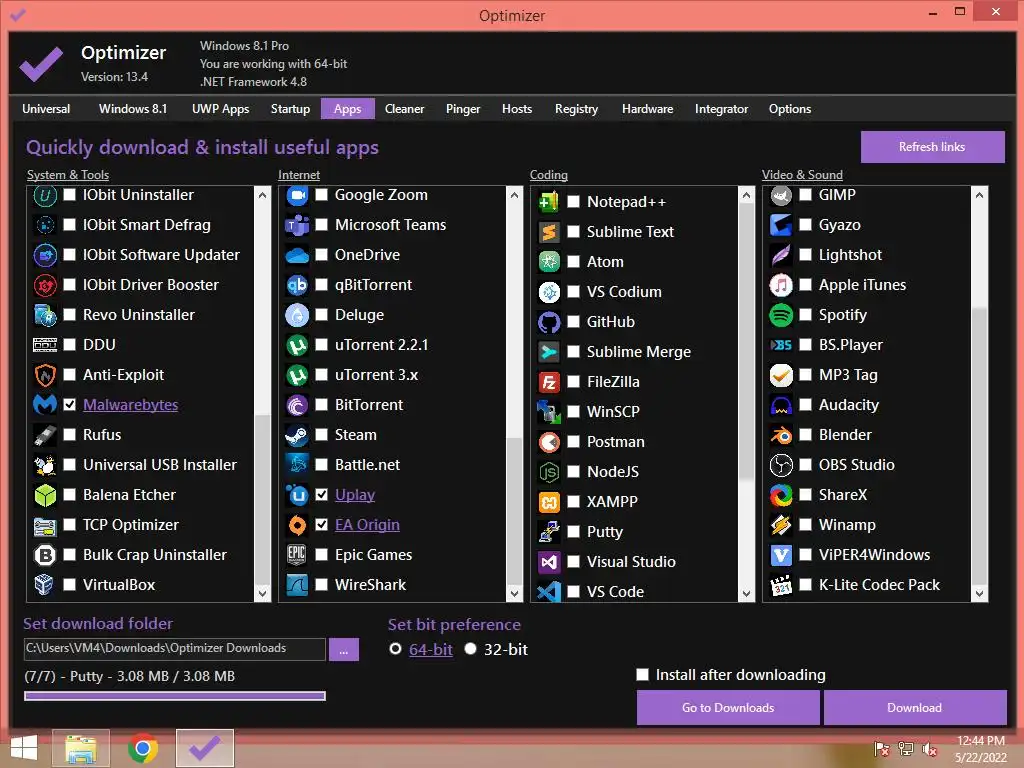Click the Spotify icon

click(x=781, y=315)
